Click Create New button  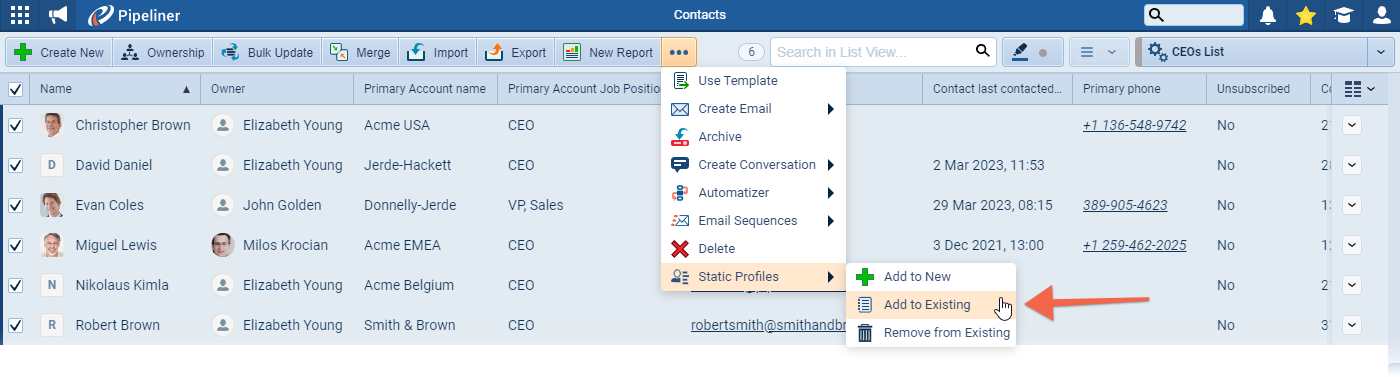[59, 53]
